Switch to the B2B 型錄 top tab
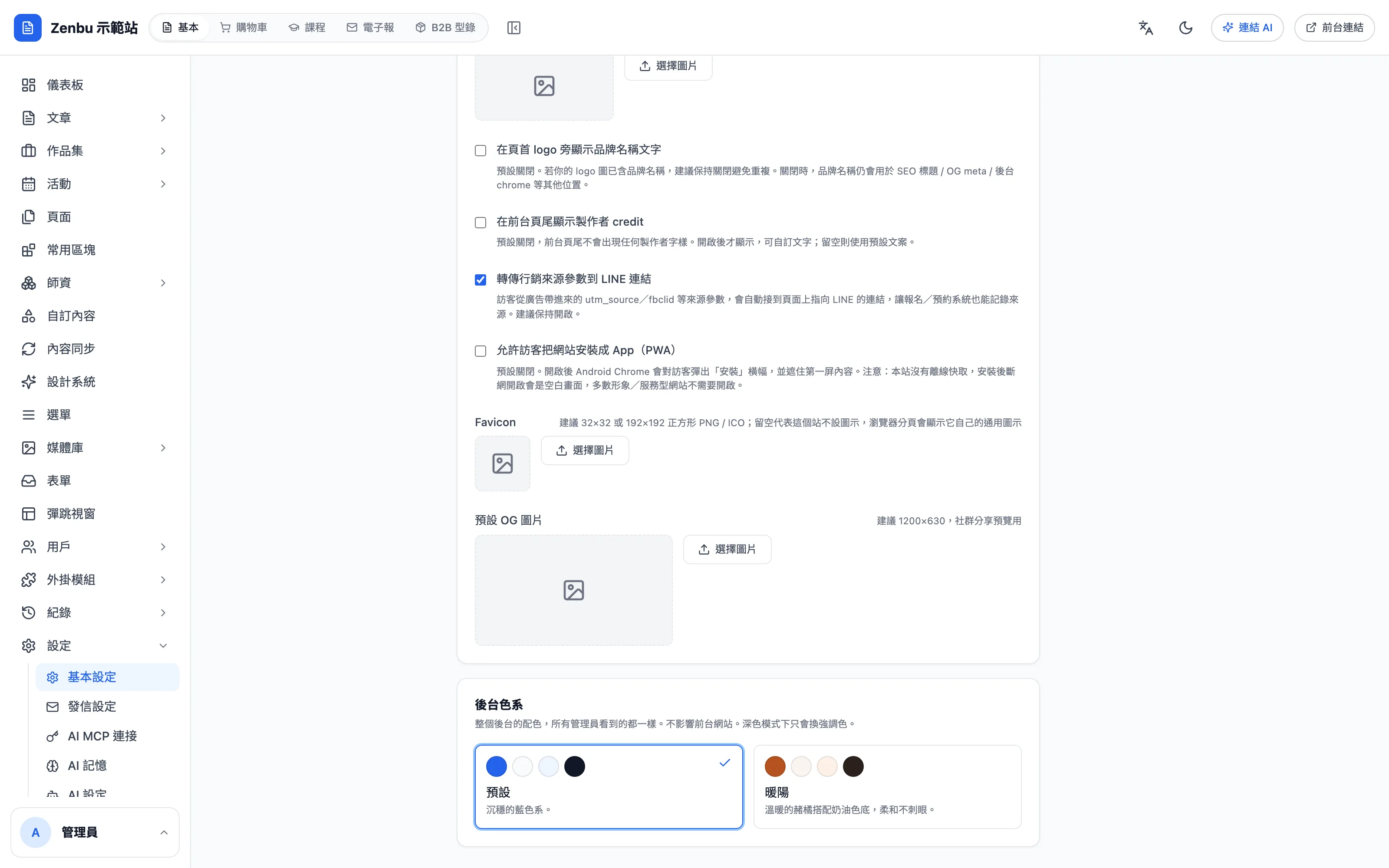 point(445,27)
